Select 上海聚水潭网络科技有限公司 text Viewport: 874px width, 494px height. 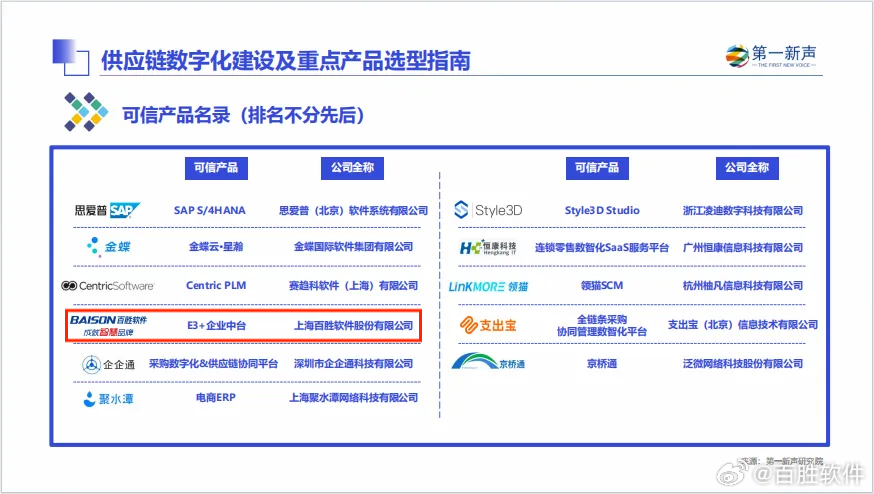(x=353, y=398)
